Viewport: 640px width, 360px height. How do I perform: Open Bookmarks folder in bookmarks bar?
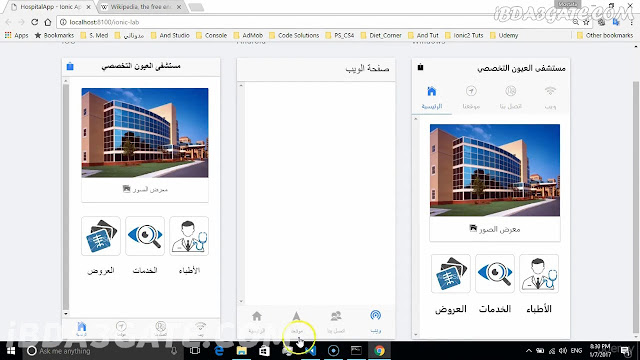(54, 36)
